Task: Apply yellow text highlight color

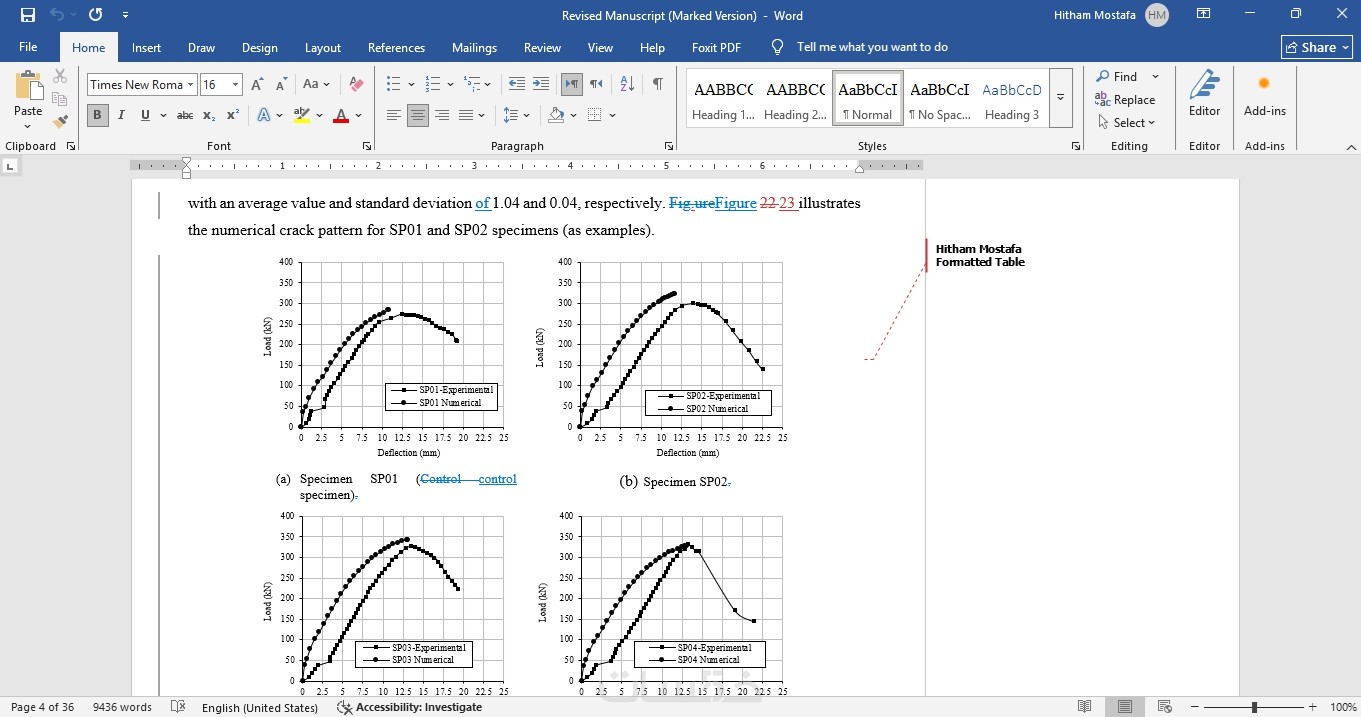Action: 302,116
